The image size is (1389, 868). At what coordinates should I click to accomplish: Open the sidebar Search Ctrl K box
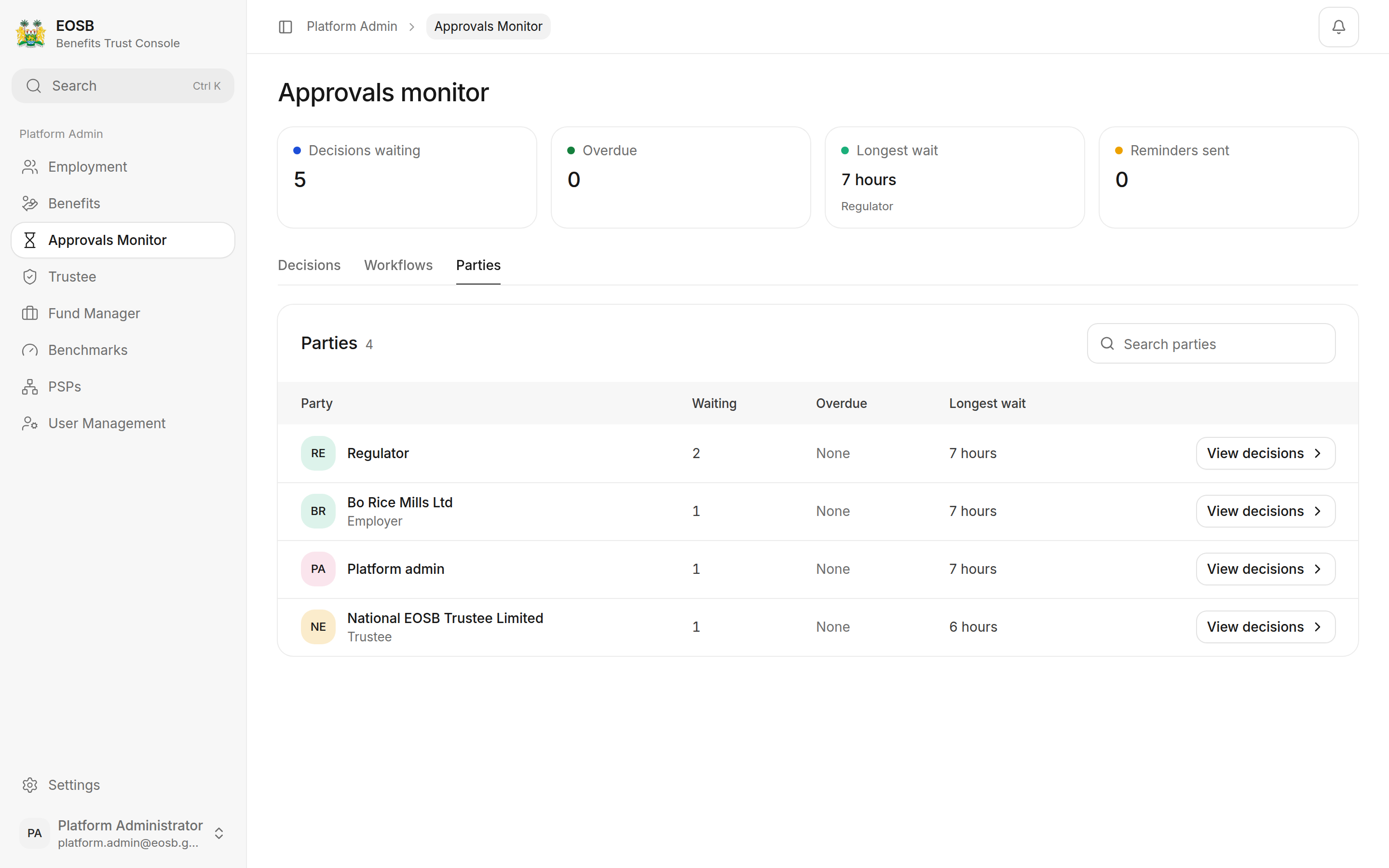tap(123, 86)
